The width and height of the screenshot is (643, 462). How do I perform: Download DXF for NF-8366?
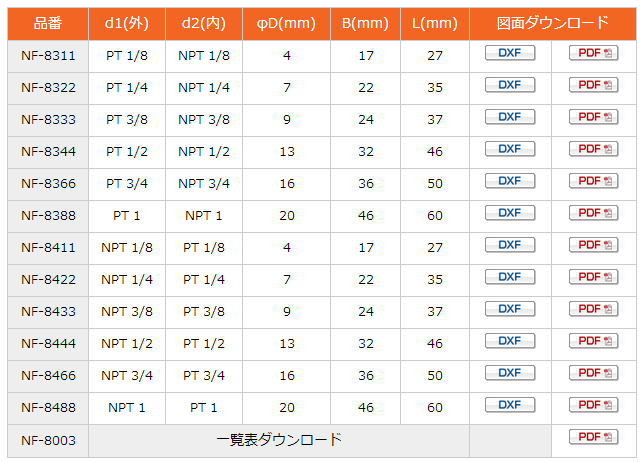pyautogui.click(x=510, y=181)
